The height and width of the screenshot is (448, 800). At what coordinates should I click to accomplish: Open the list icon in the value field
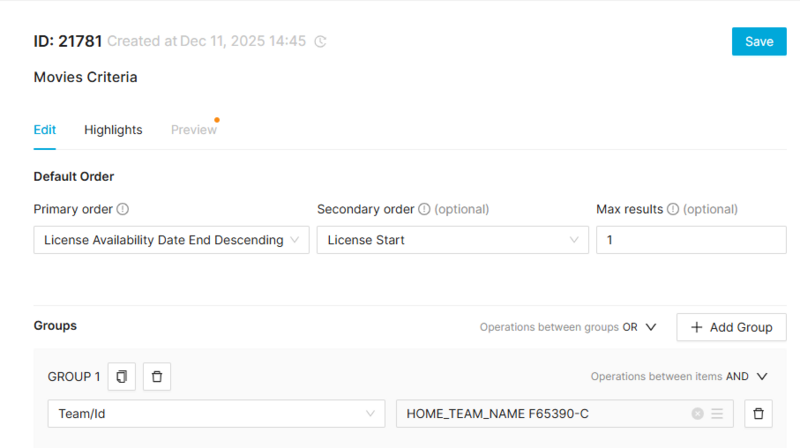click(716, 414)
